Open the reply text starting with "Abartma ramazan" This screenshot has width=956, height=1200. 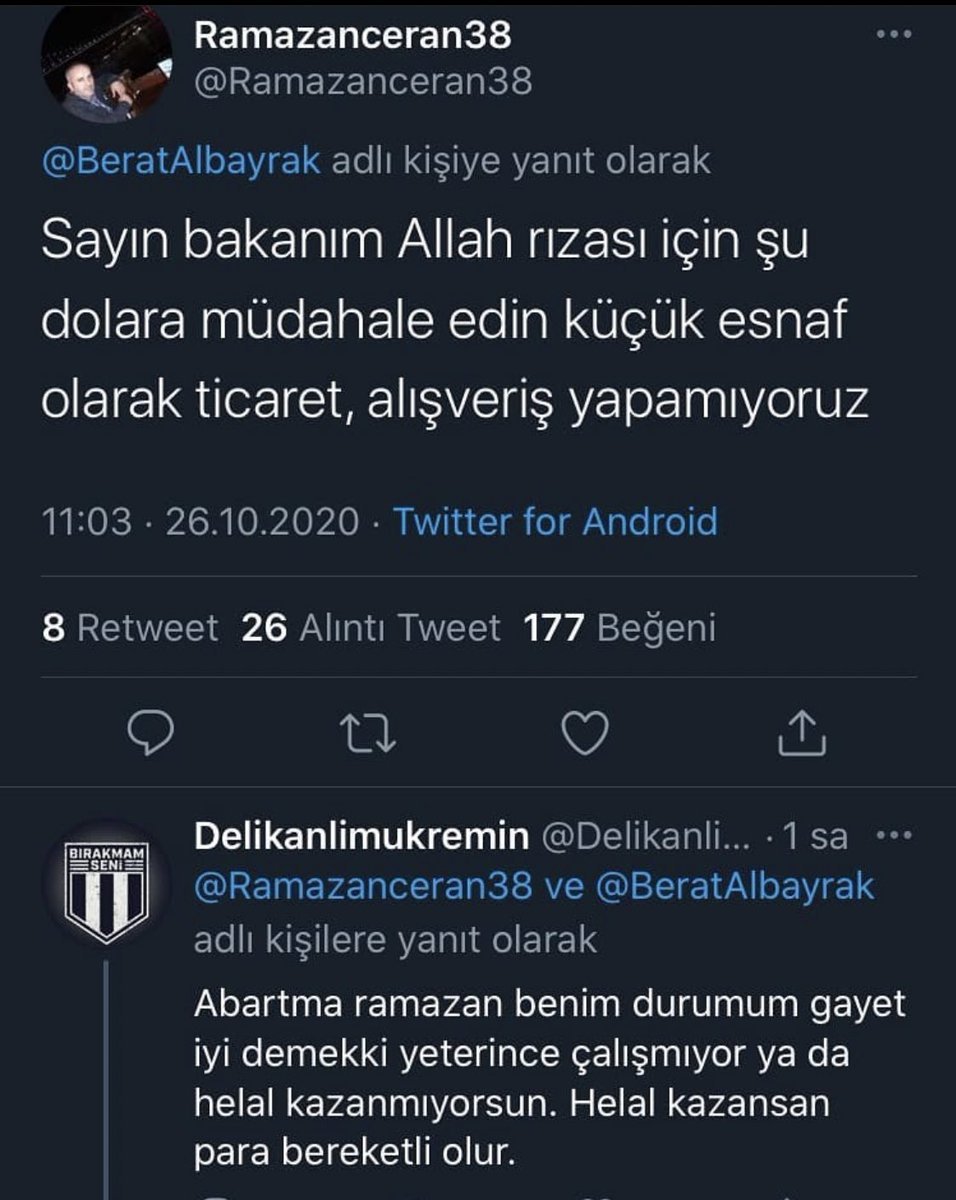(549, 1077)
